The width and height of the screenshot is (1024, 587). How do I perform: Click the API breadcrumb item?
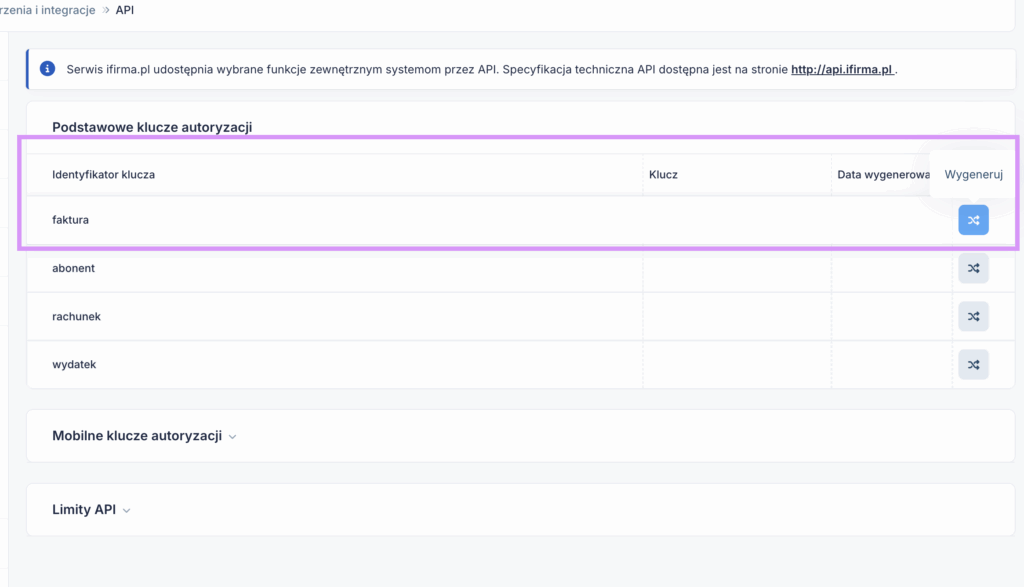coord(125,10)
